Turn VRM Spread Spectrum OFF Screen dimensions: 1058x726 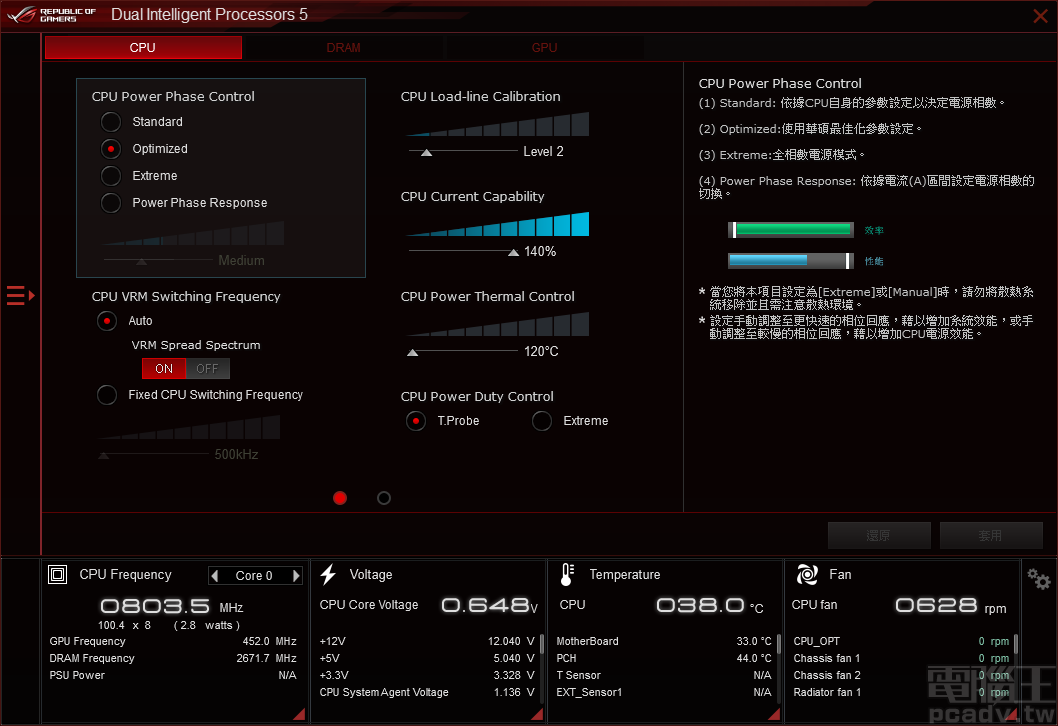coord(207,368)
